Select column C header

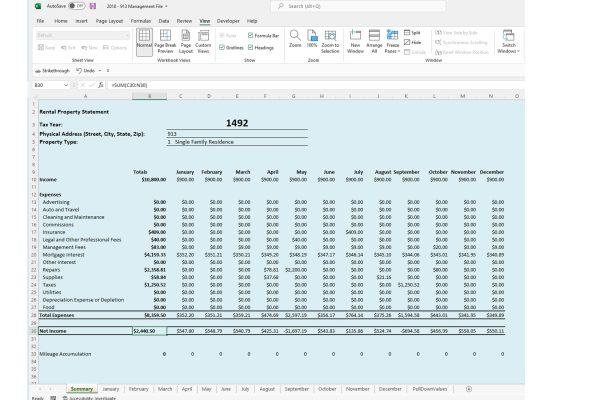181,96
